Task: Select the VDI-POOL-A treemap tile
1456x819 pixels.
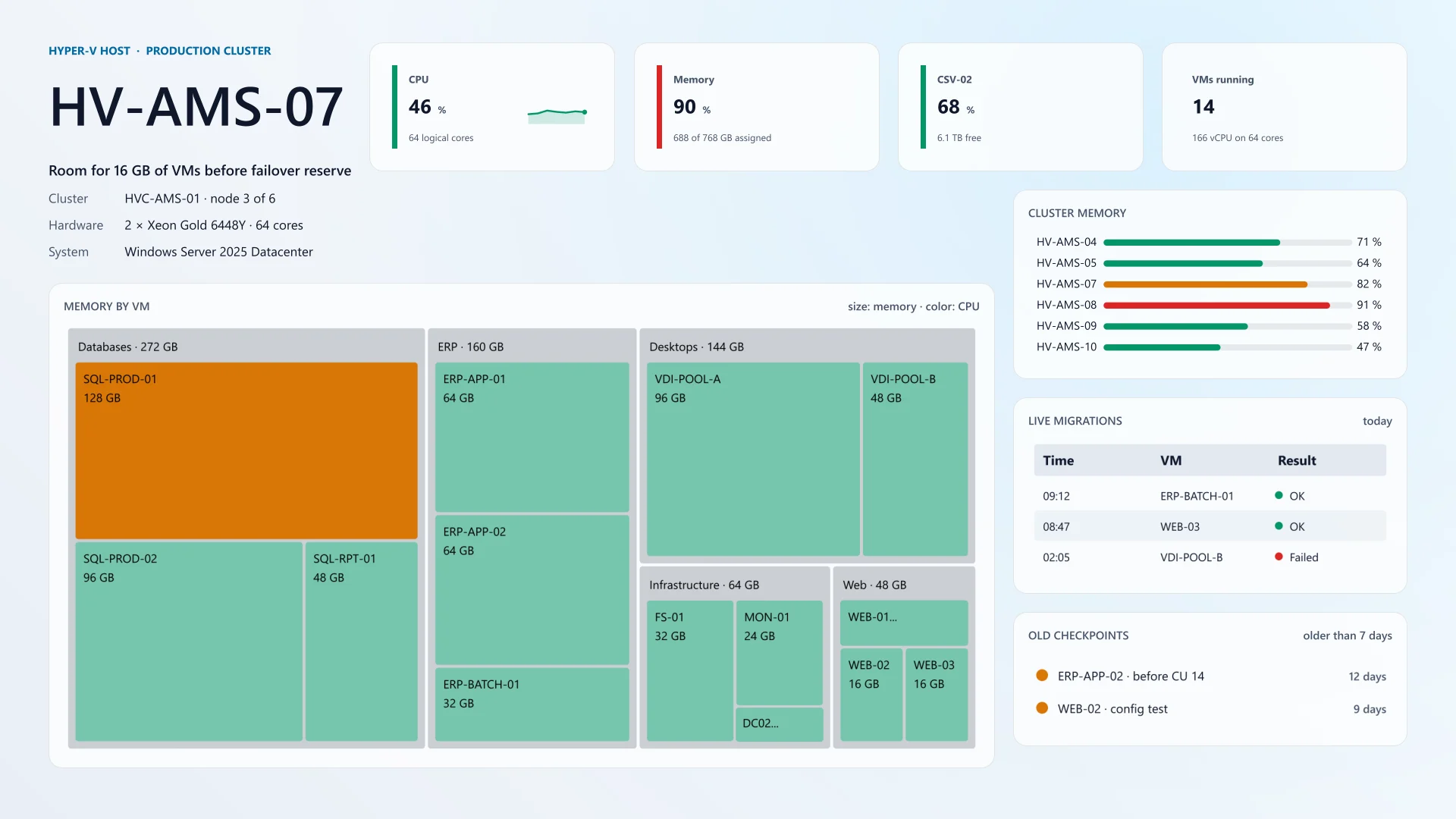Action: tap(753, 459)
